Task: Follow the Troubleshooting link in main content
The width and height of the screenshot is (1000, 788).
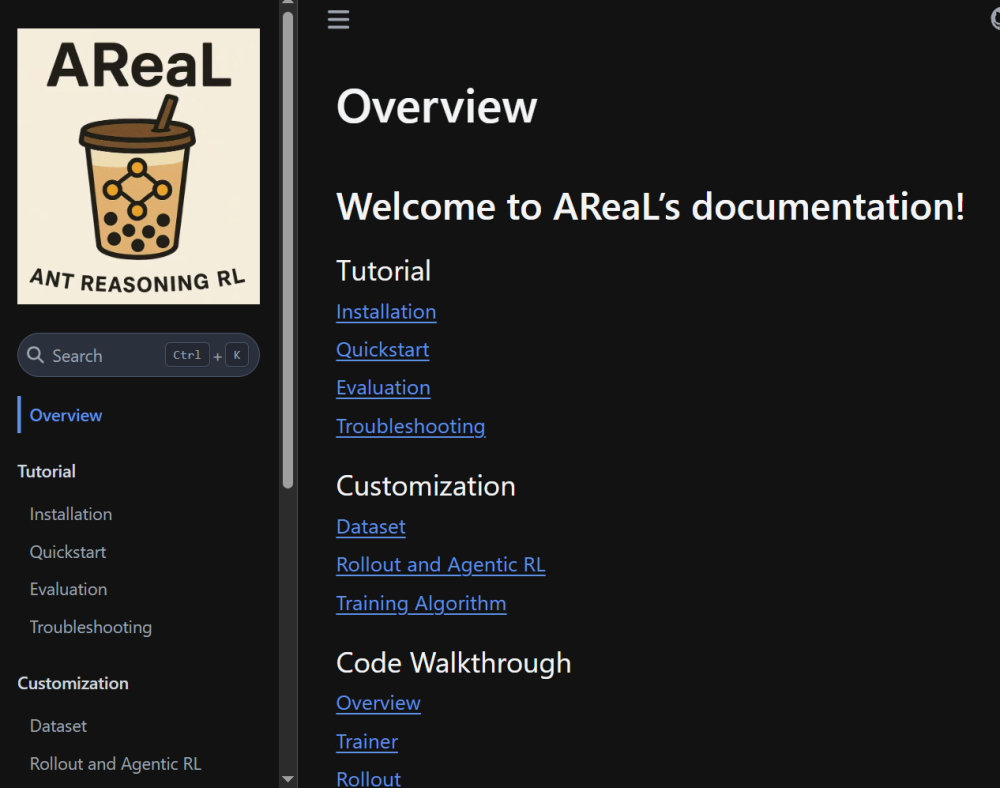Action: (411, 426)
